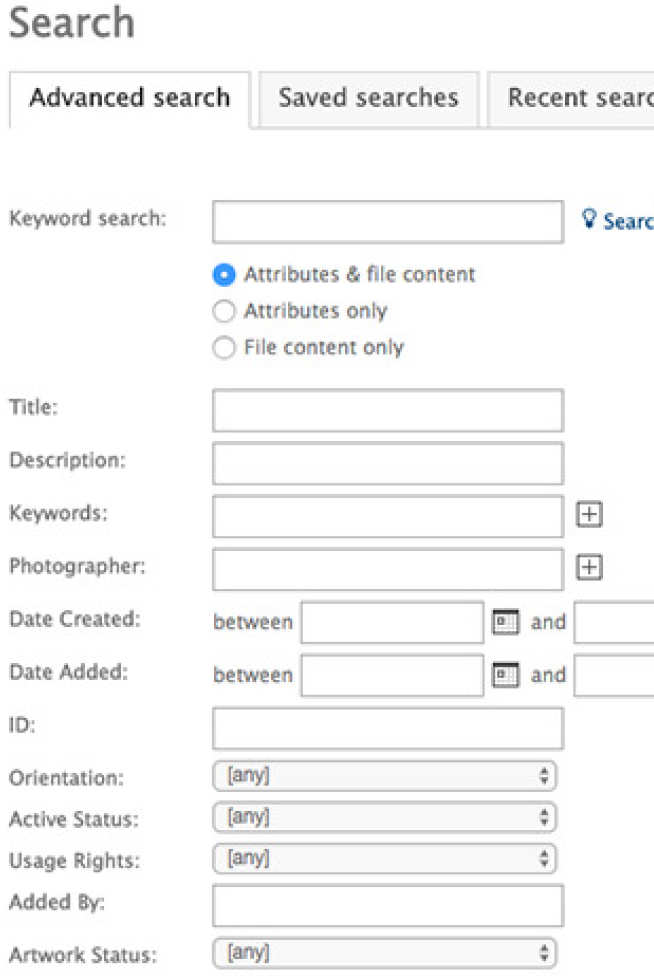Image resolution: width=654 pixels, height=976 pixels.
Task: Click the lightbulb search tips icon
Action: pos(589,219)
